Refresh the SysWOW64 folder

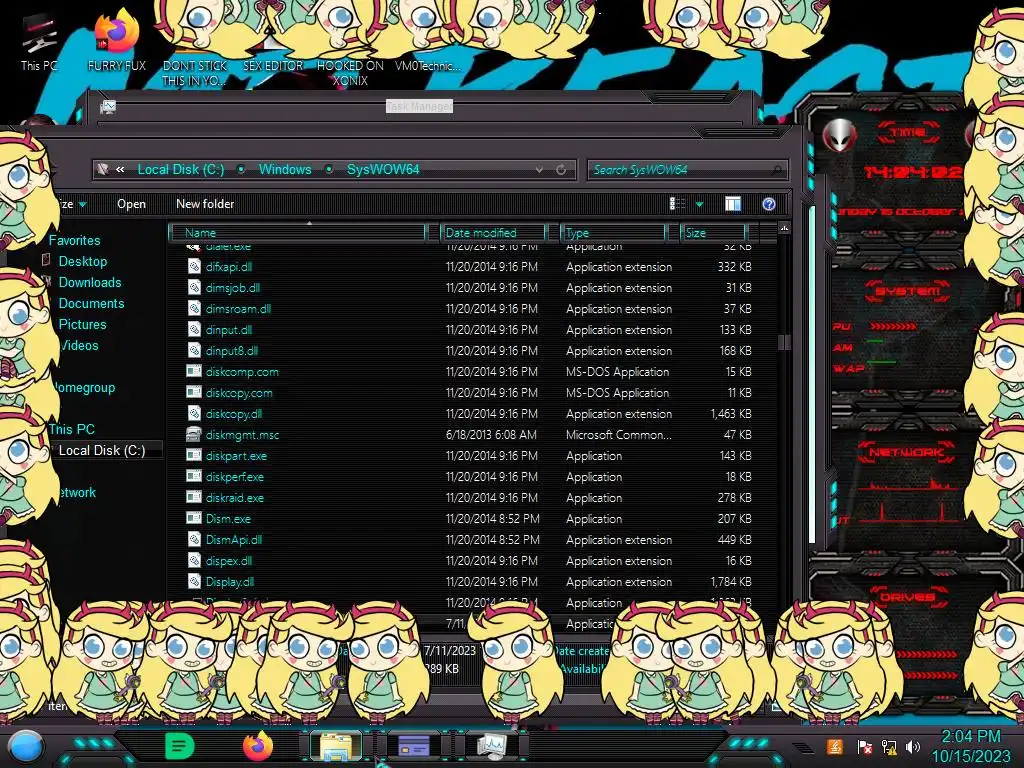[x=561, y=170]
